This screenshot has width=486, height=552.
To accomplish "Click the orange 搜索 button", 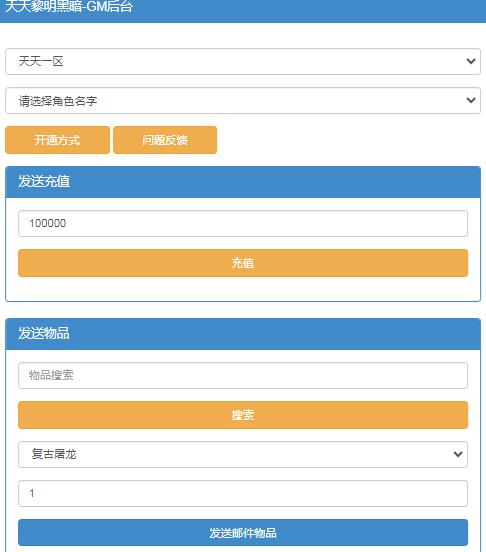I will pos(243,415).
